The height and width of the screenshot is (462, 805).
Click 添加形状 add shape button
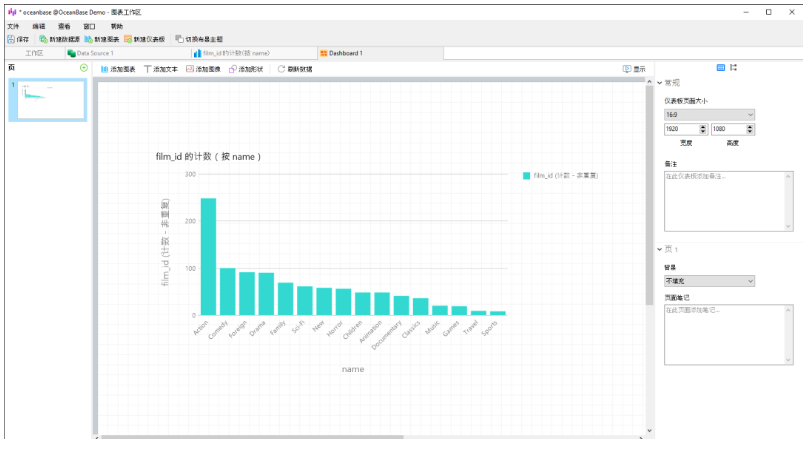(x=246, y=69)
